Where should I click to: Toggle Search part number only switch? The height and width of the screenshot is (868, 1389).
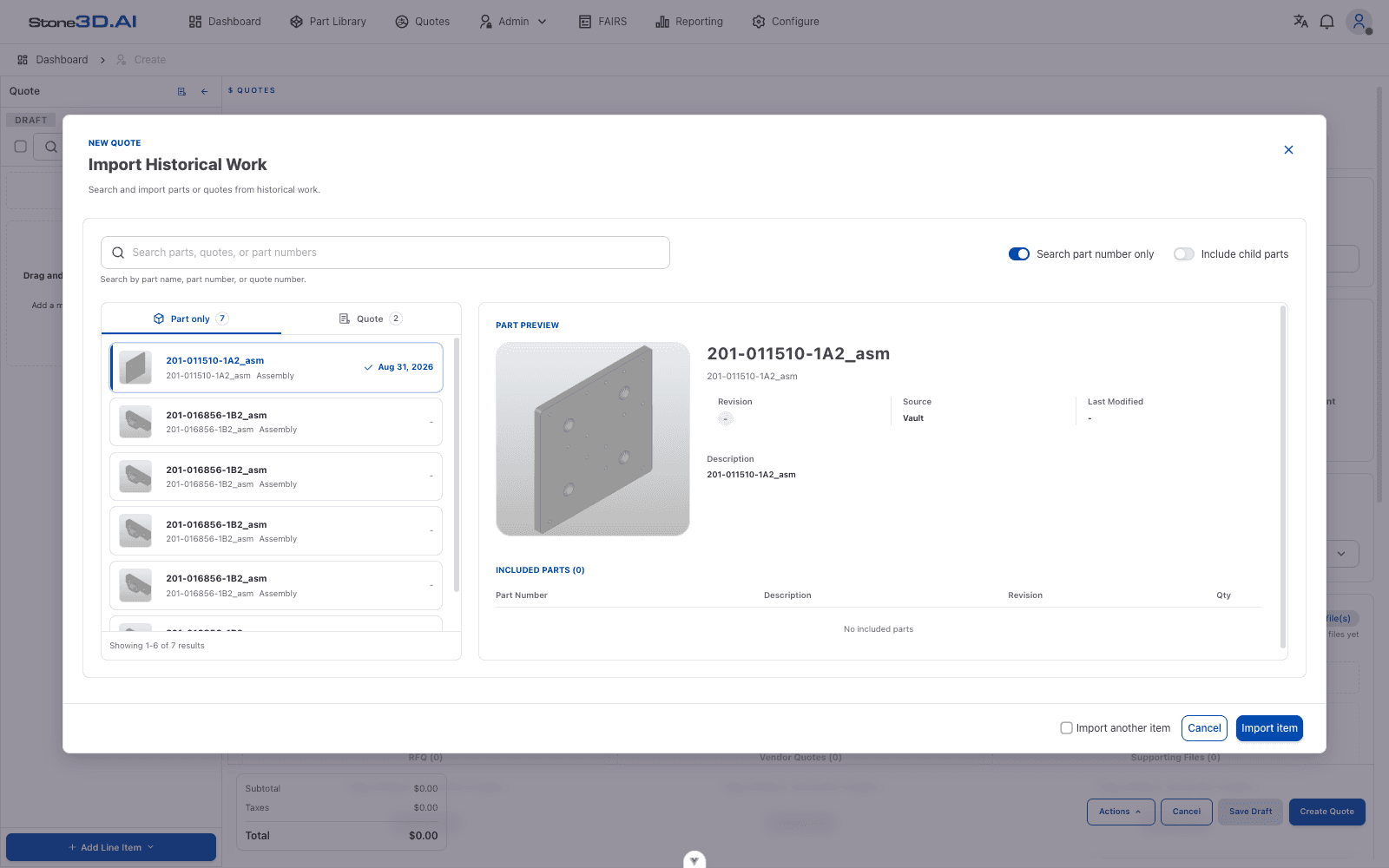(x=1019, y=254)
